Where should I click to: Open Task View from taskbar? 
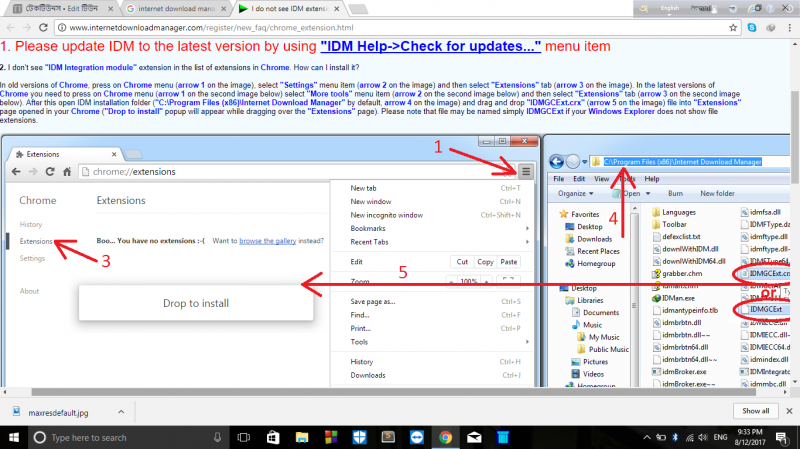click(244, 437)
